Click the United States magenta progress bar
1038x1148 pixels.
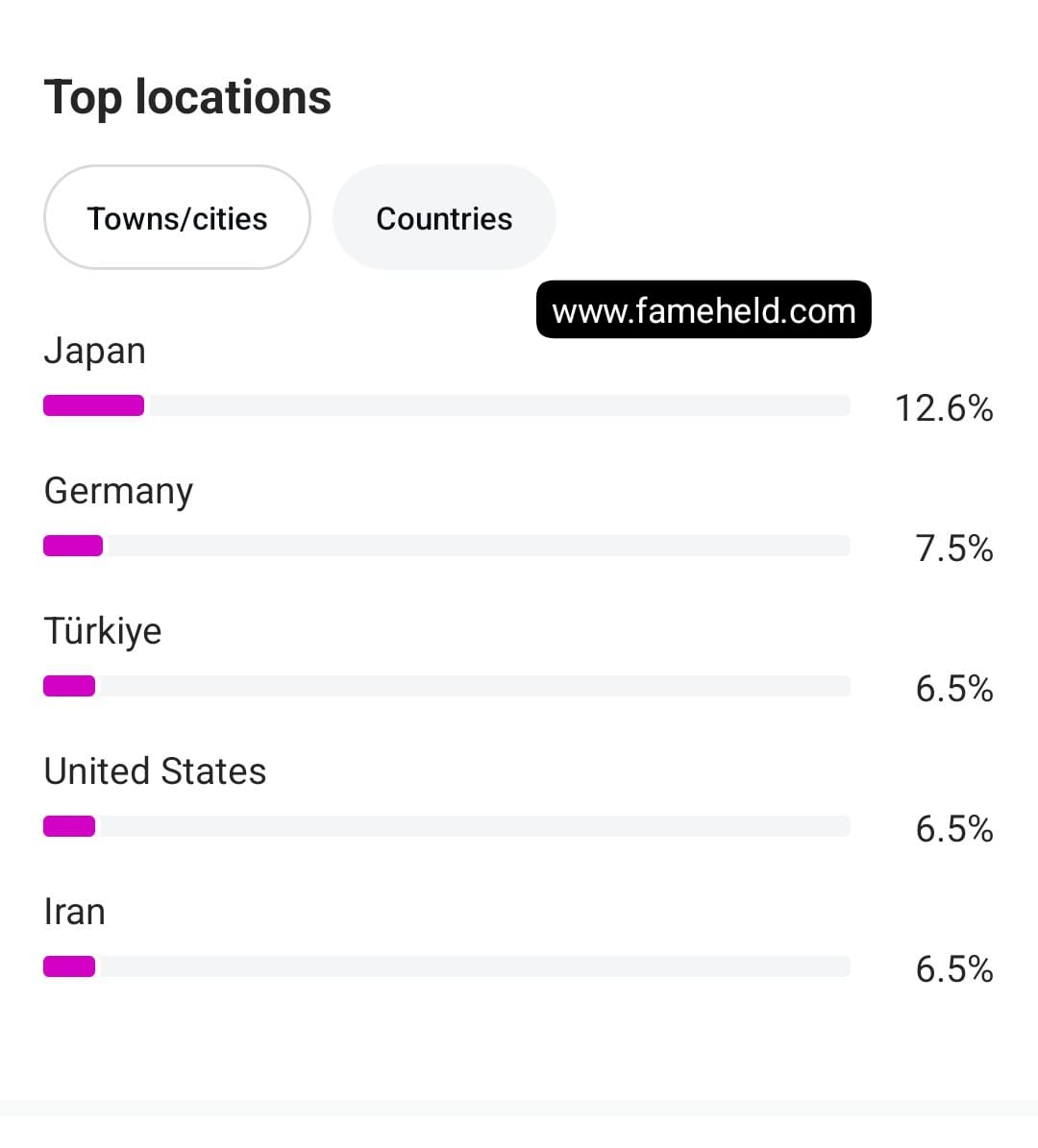(69, 826)
